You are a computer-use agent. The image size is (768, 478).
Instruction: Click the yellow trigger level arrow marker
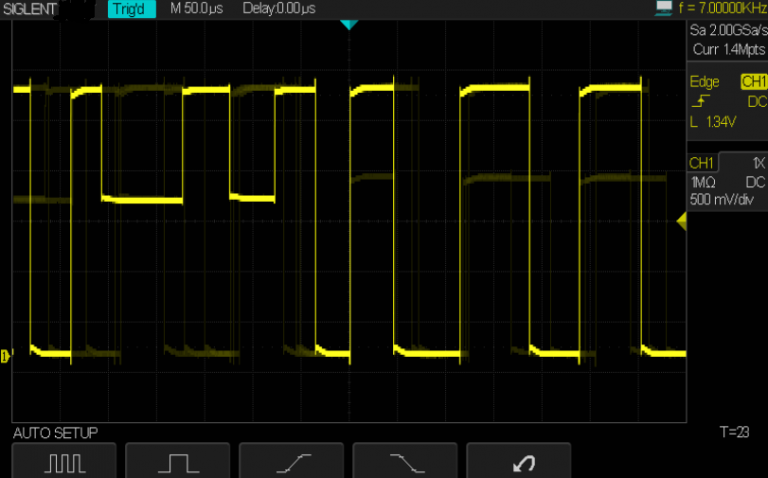tap(681, 225)
